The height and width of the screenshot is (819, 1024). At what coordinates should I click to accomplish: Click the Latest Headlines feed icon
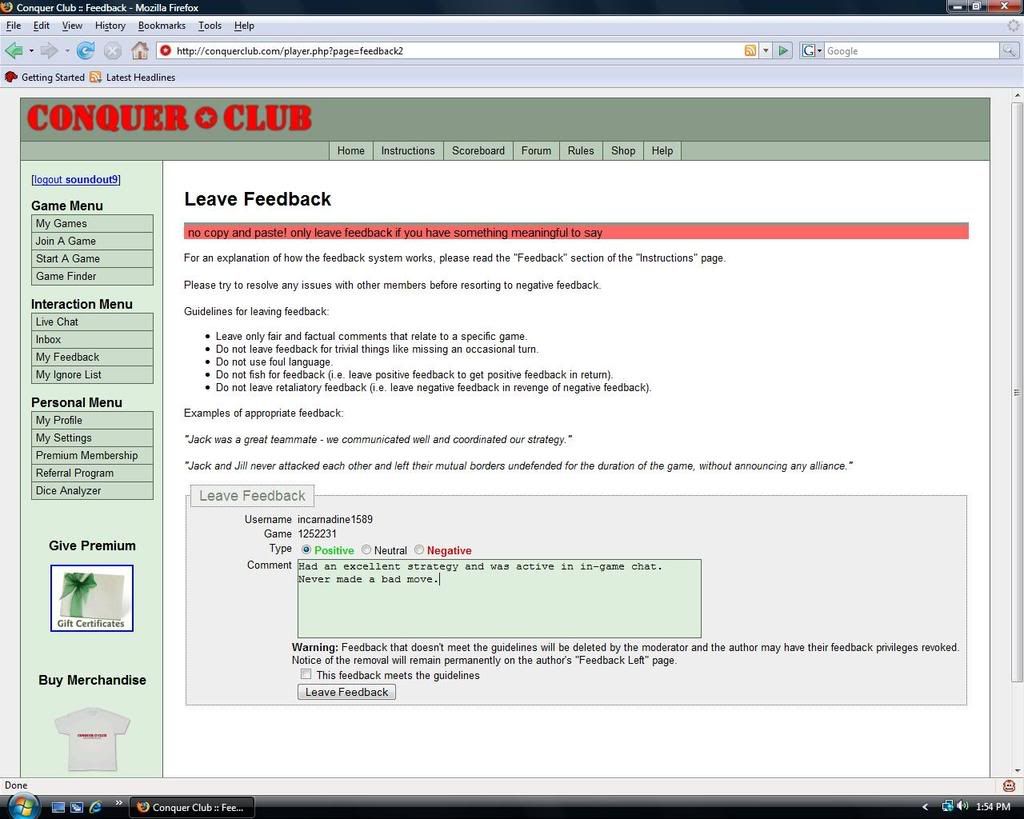point(95,77)
